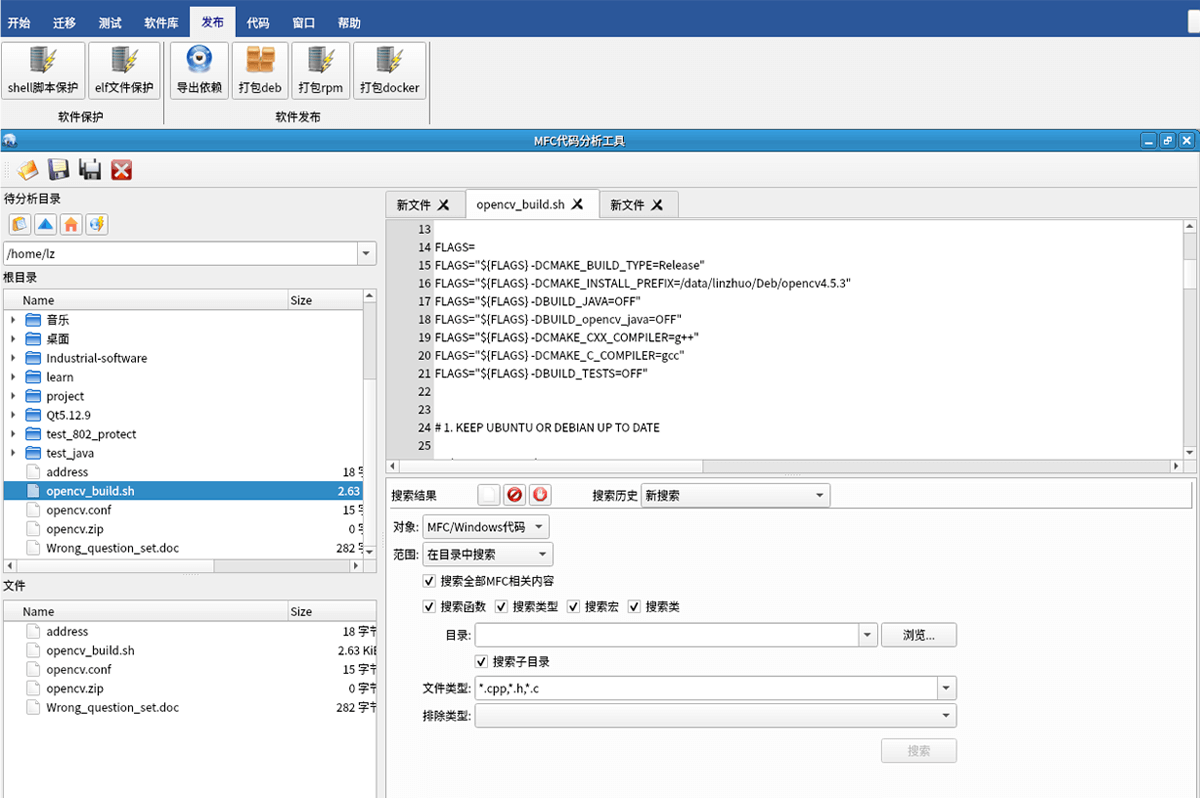The image size is (1200, 798).
Task: Expand the project folder arrow
Action: [x=13, y=396]
